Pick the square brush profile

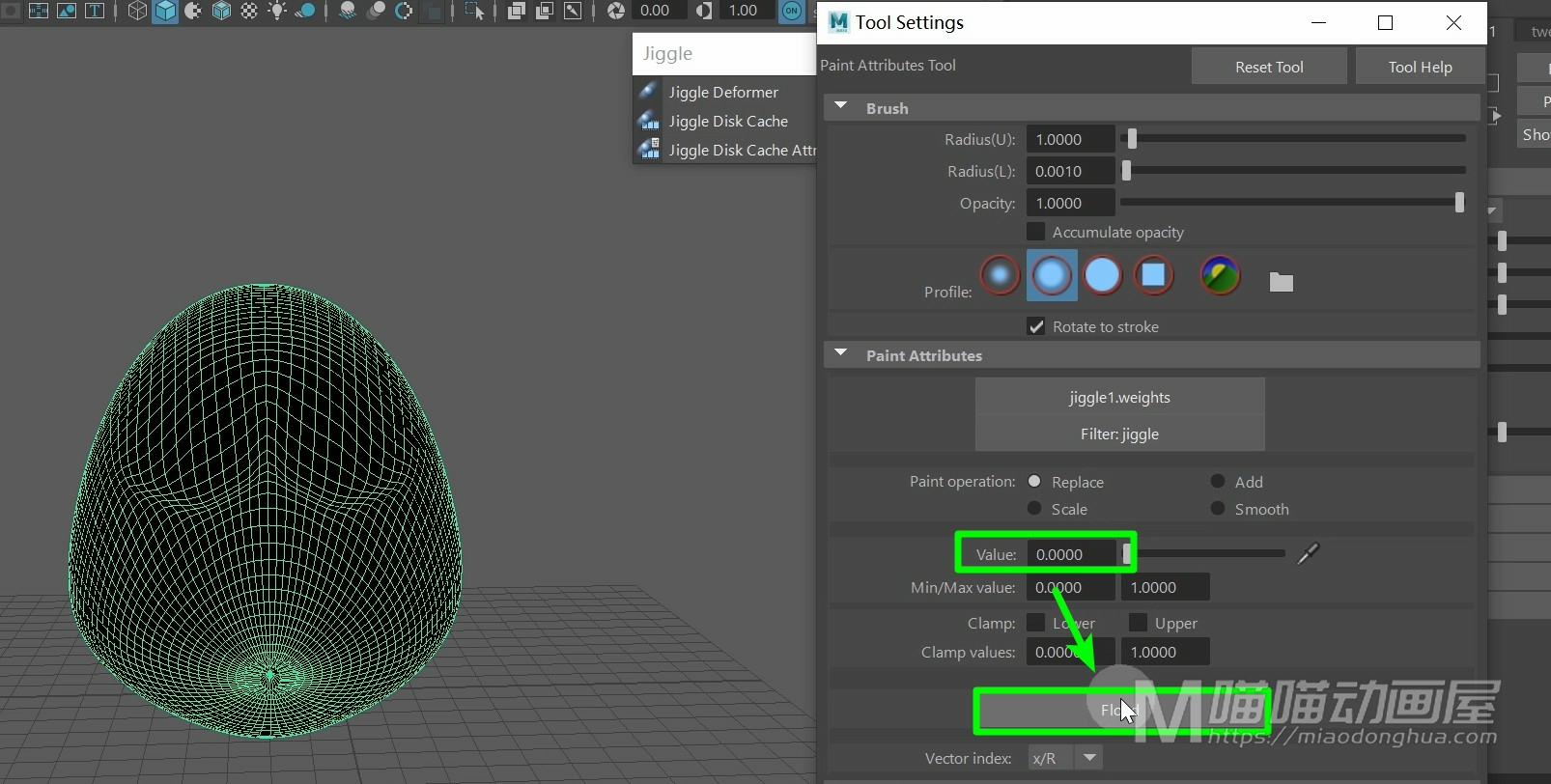pos(1153,275)
